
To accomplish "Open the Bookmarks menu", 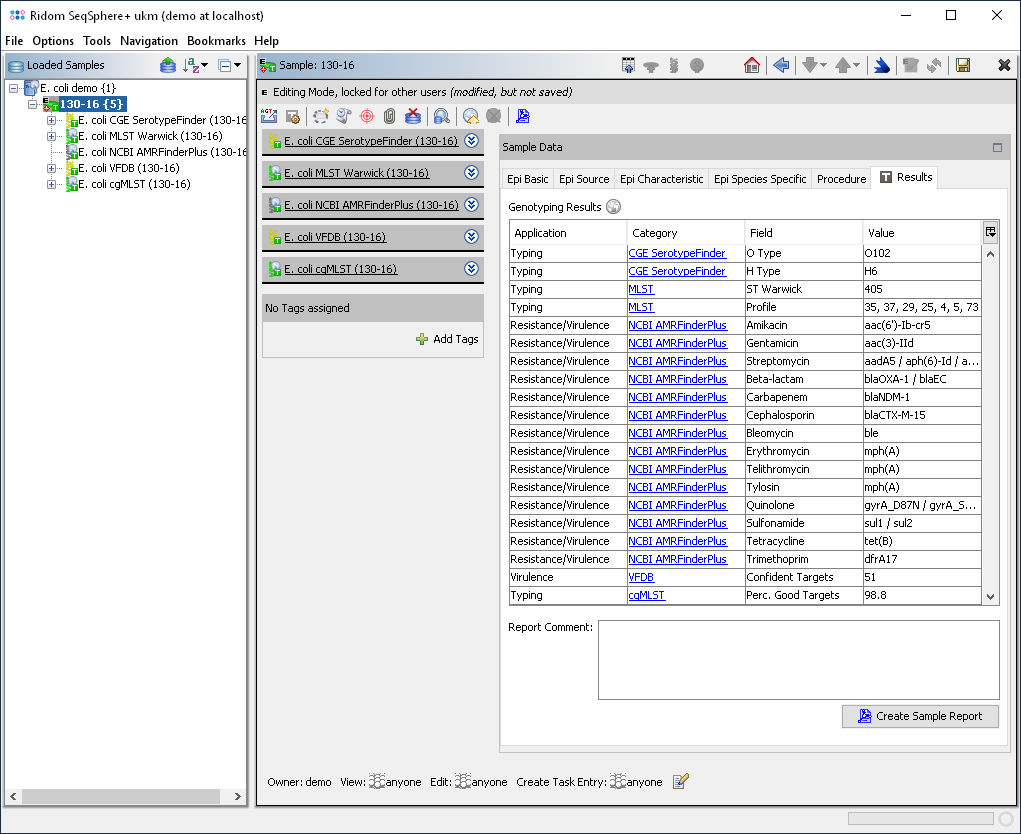I will coord(216,41).
